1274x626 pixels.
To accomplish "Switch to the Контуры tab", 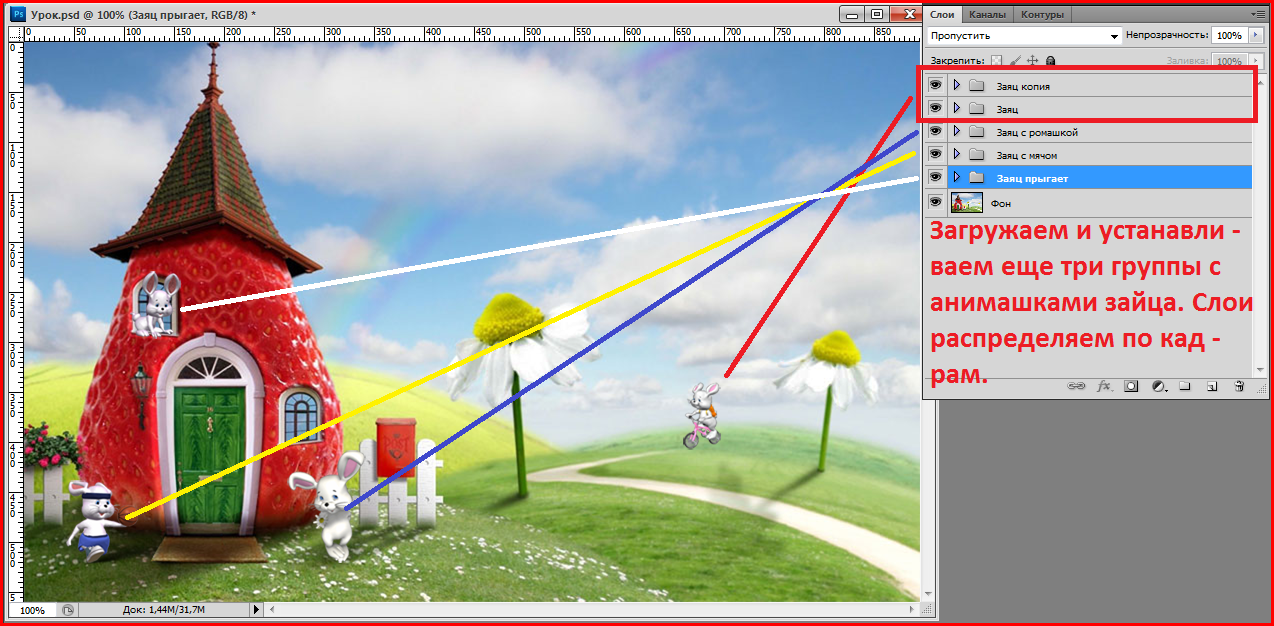I will 1043,14.
